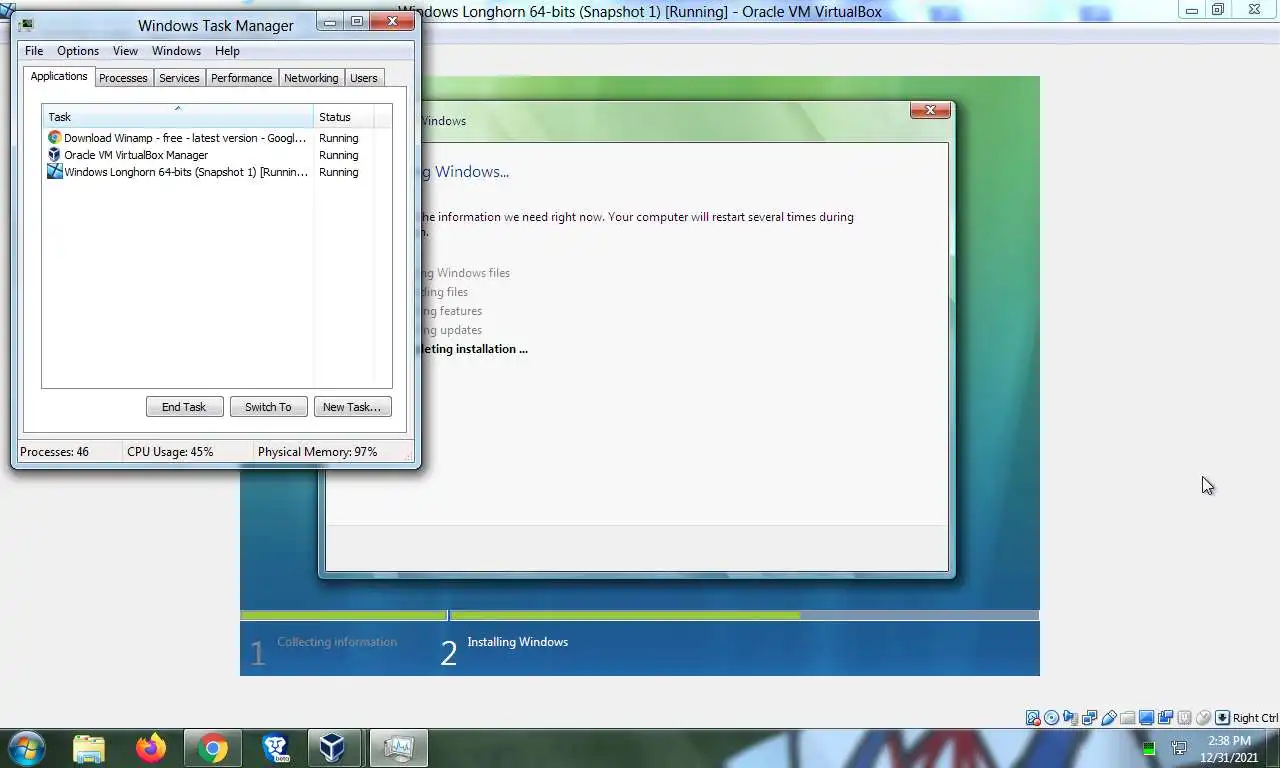
Task: Click the hard disk activity indicator in VirtualBox
Action: (1033, 718)
